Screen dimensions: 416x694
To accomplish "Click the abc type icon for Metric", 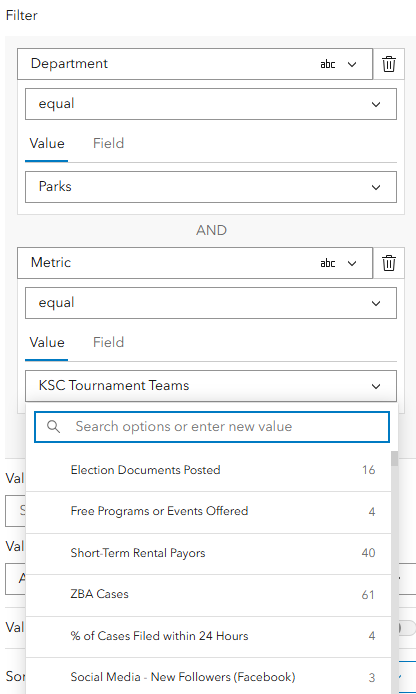I will click(328, 263).
